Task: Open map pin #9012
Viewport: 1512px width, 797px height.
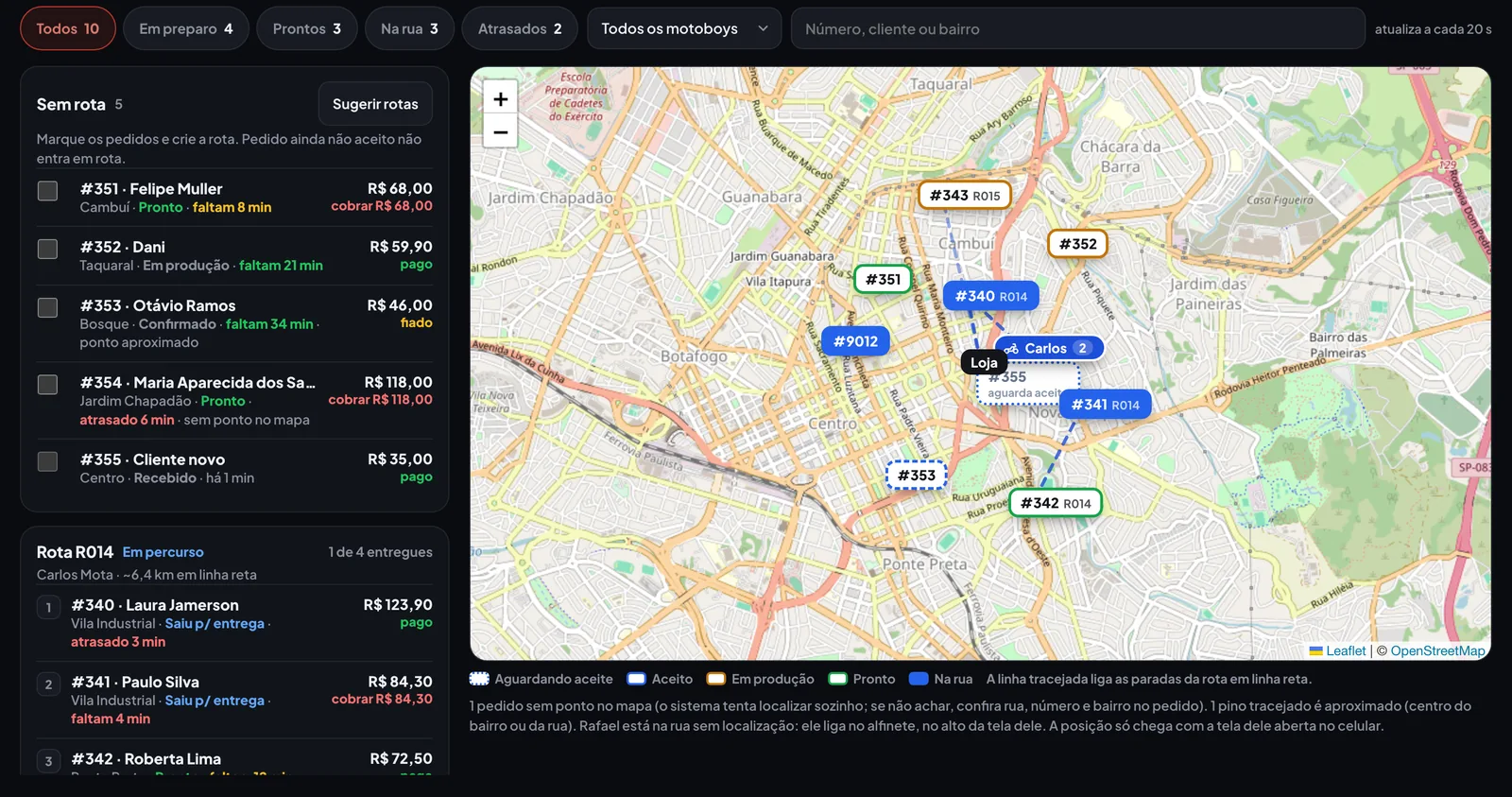Action: tap(855, 341)
